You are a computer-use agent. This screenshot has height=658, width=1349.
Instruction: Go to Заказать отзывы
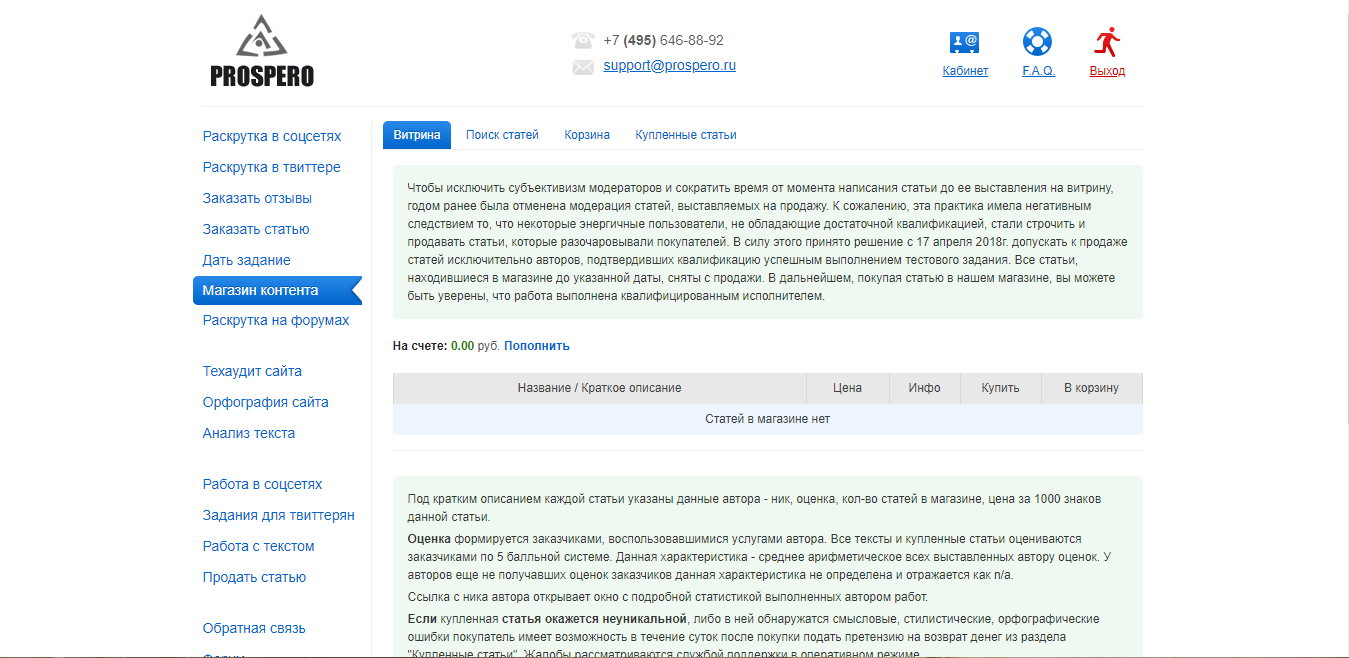[x=257, y=198]
